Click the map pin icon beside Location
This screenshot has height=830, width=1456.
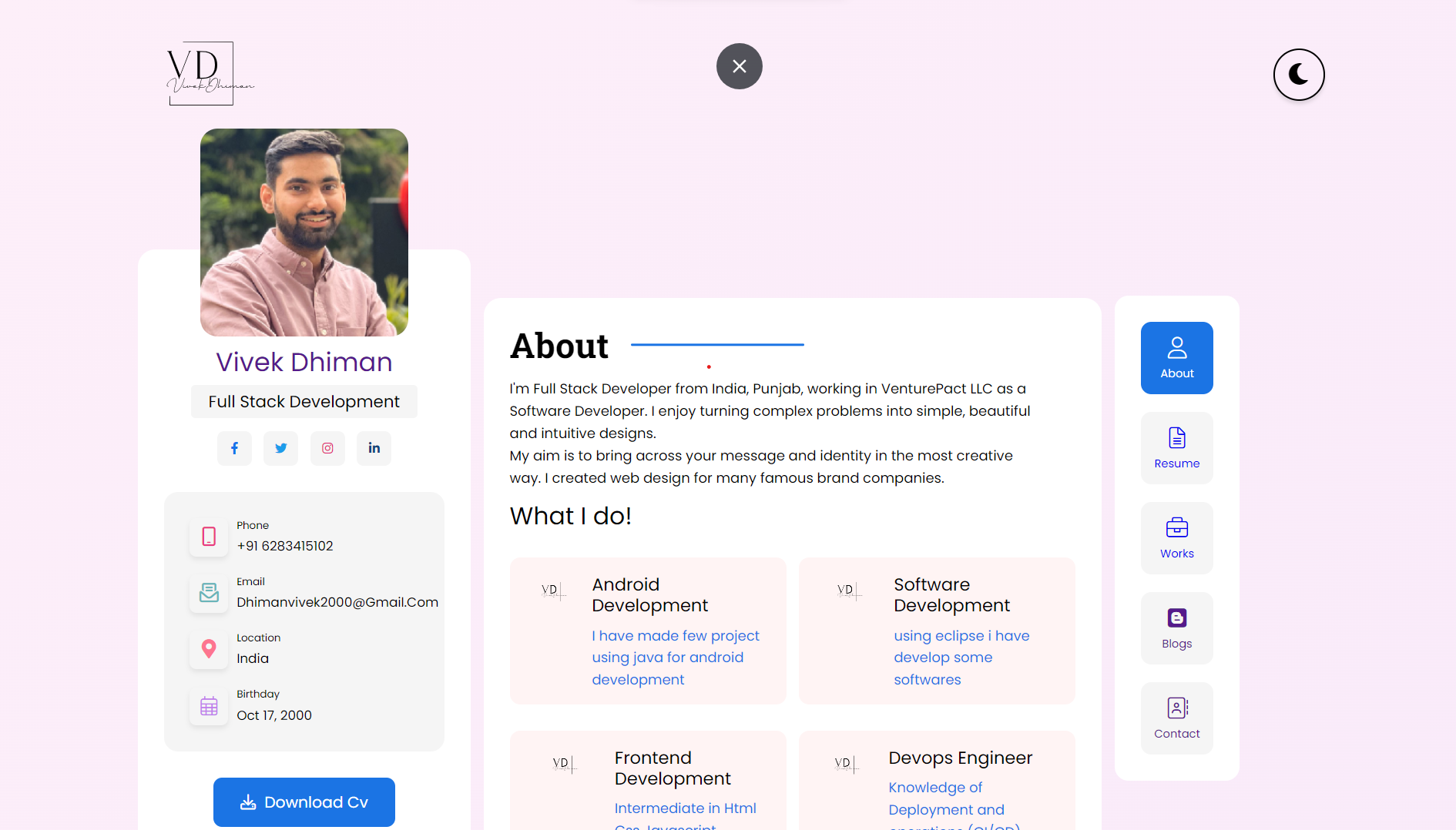(x=209, y=649)
